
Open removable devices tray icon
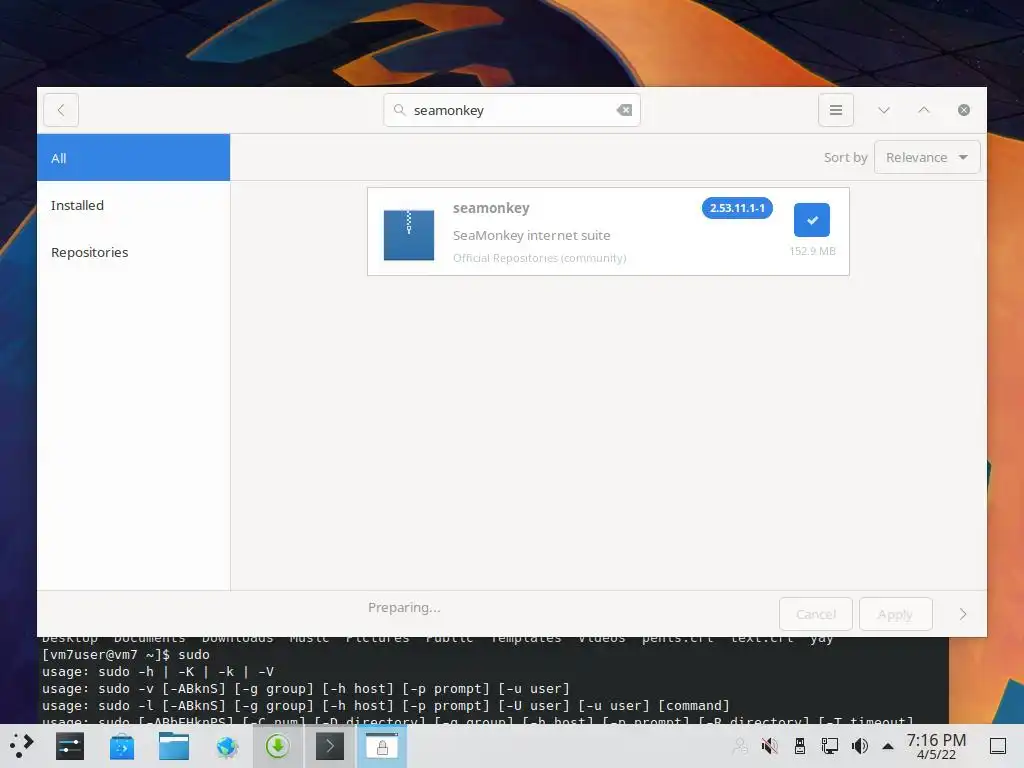pos(799,746)
